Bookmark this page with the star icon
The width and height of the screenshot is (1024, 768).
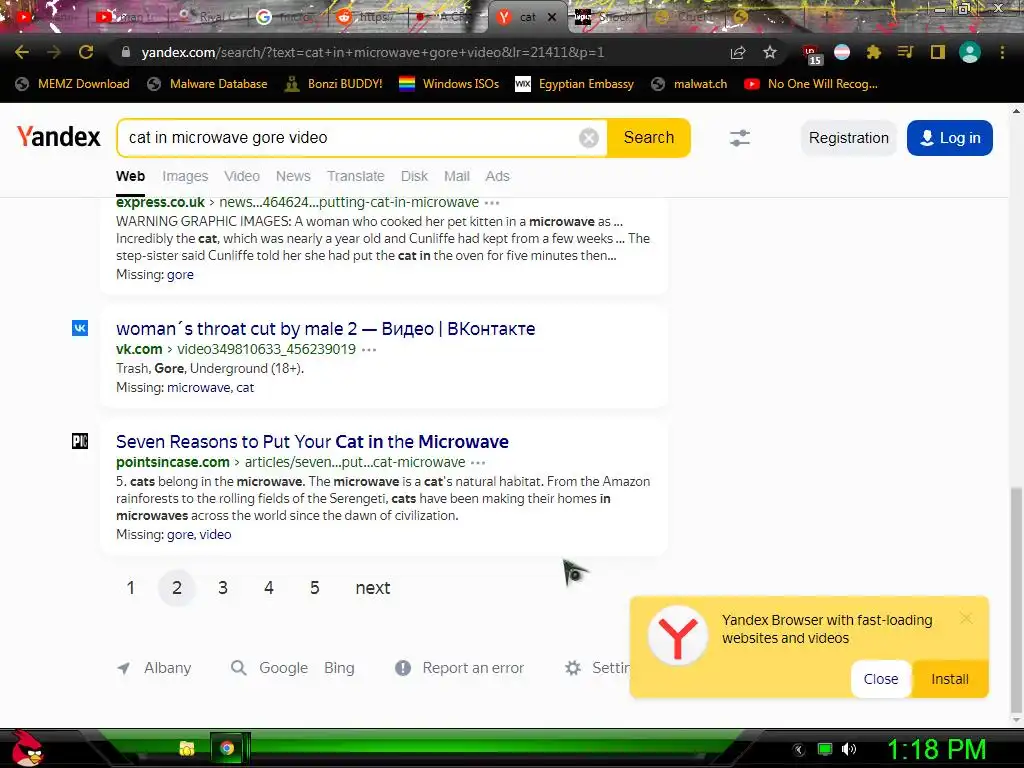(x=770, y=52)
